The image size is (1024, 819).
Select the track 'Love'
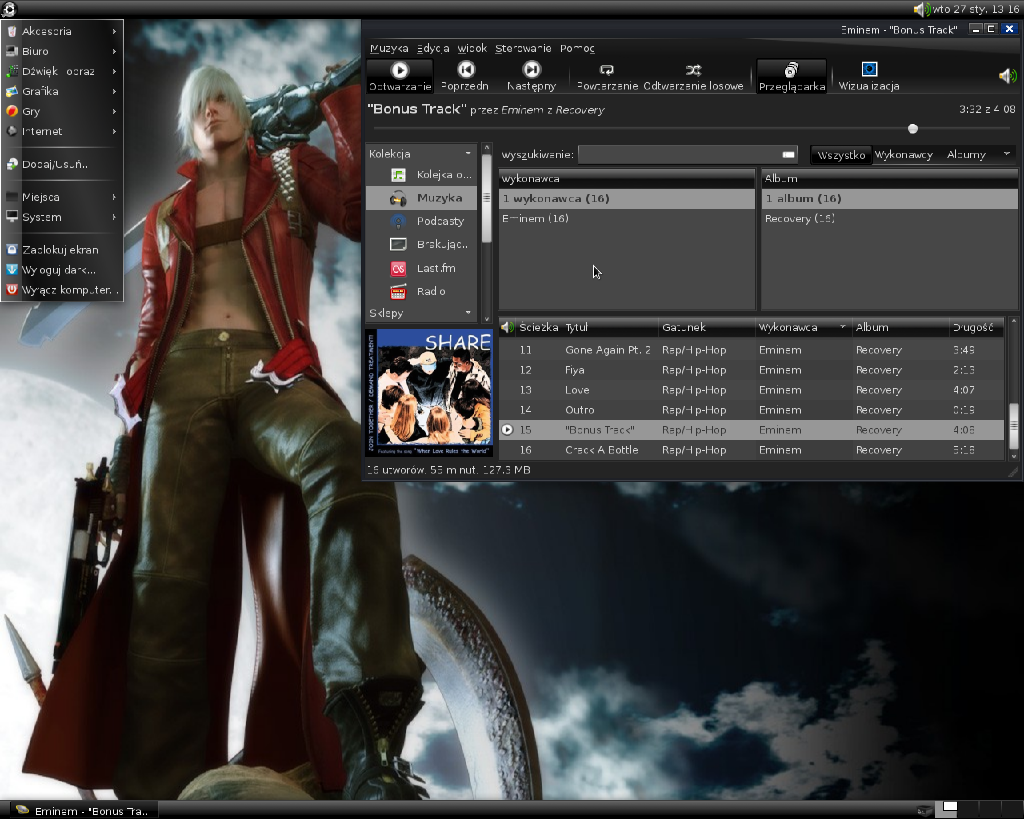pyautogui.click(x=752, y=390)
